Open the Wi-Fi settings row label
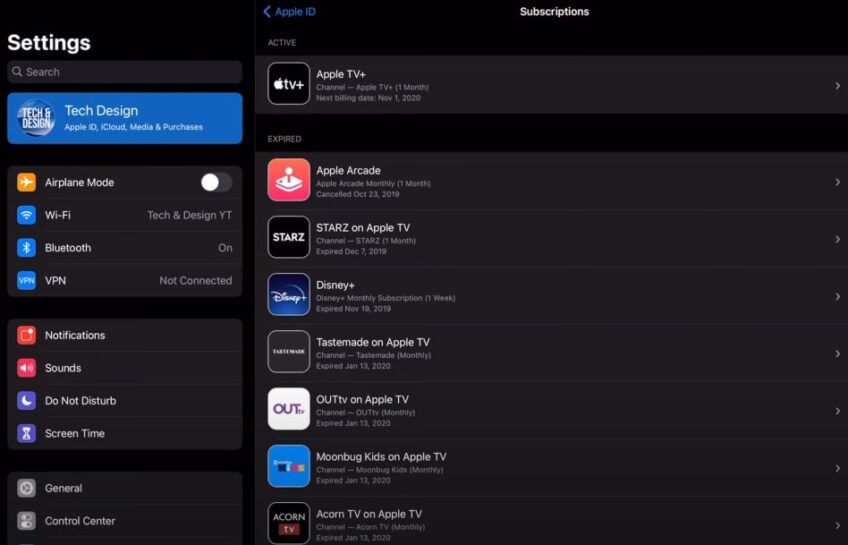Viewport: 848px width, 545px height. tap(58, 215)
